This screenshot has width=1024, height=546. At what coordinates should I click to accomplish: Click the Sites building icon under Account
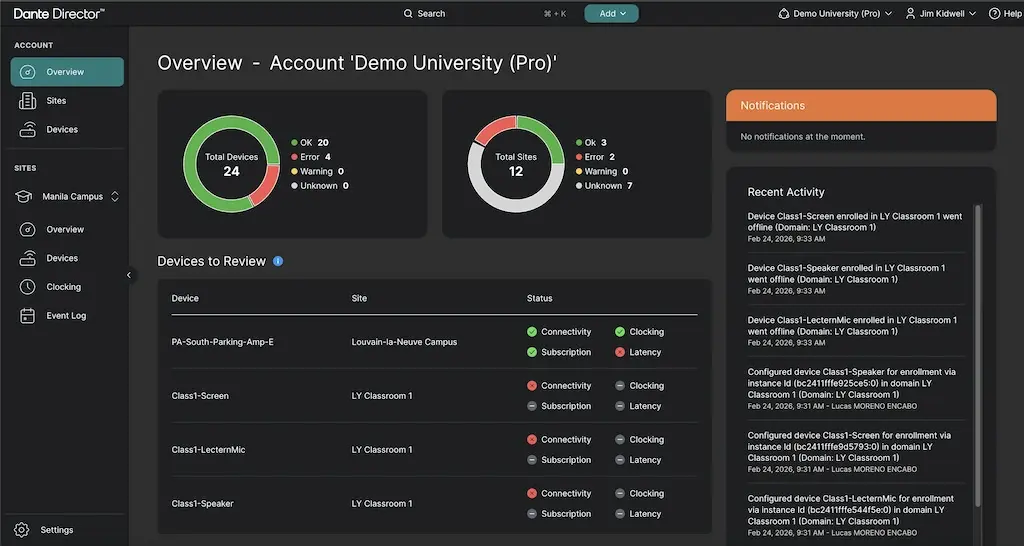[28, 101]
